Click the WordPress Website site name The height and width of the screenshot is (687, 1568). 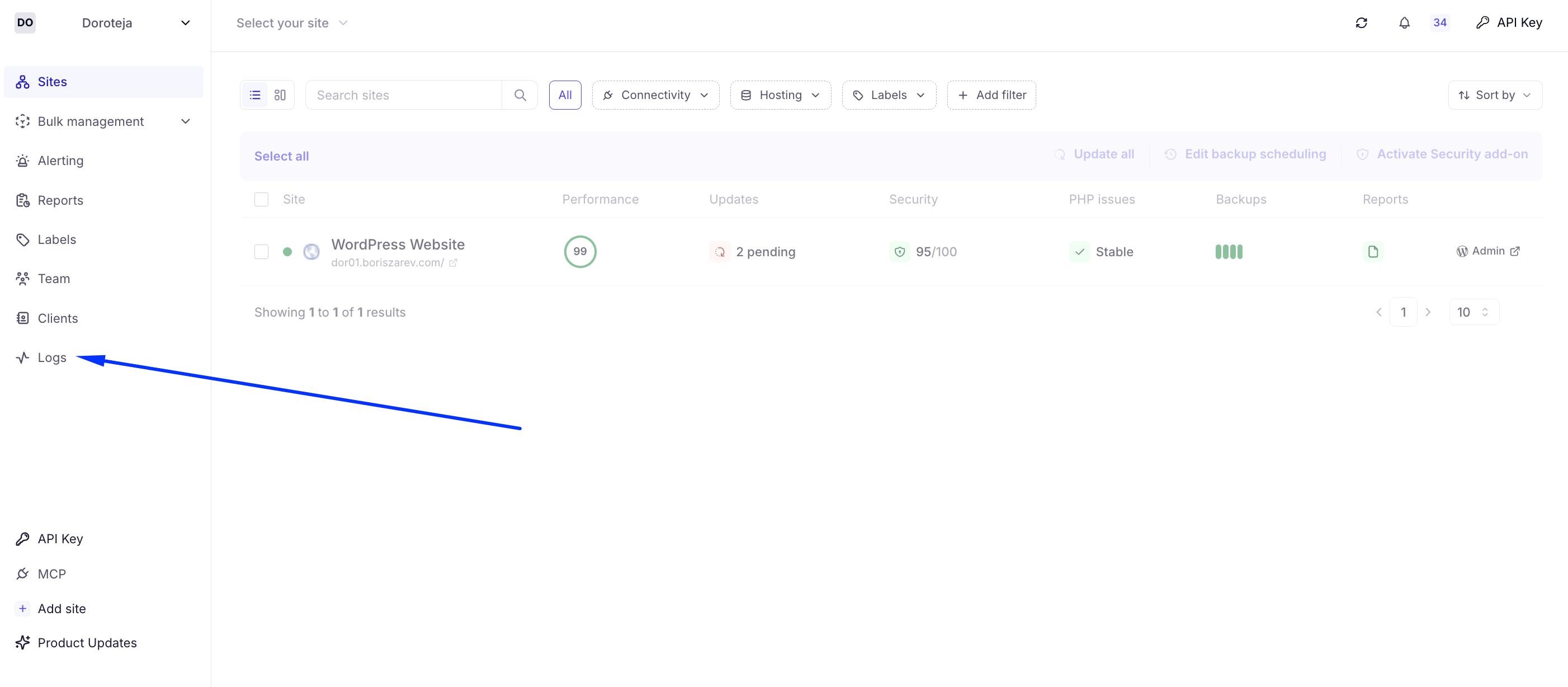pyautogui.click(x=398, y=244)
